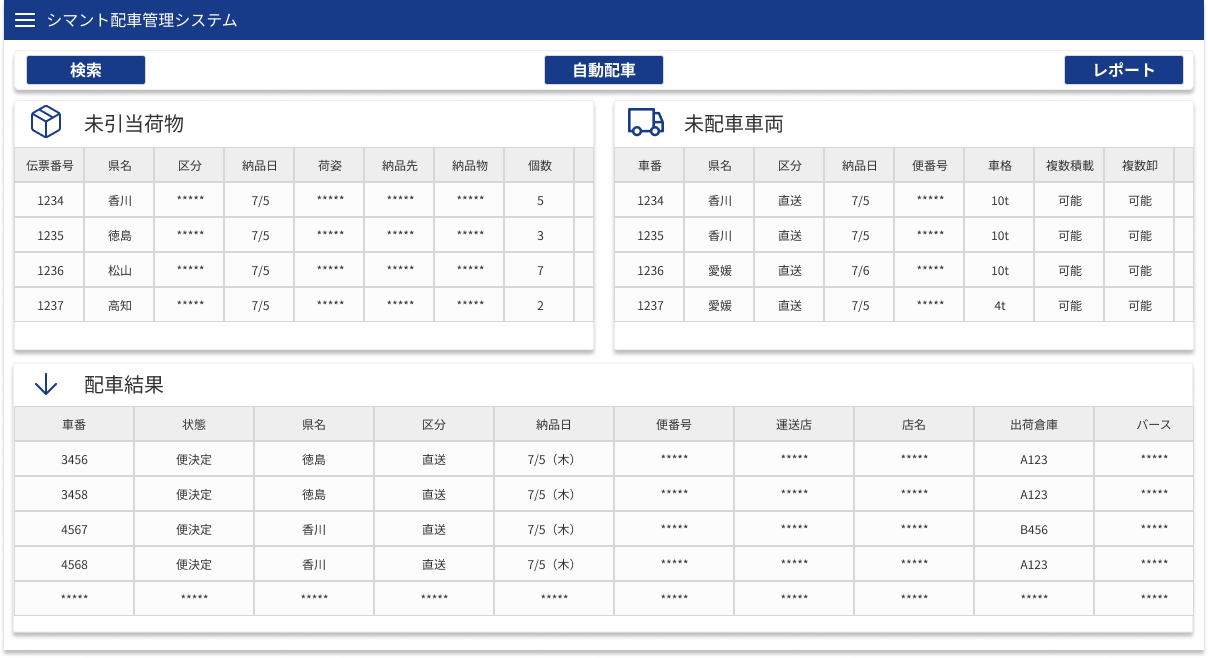Click 4t vehicle class cell

[x=1000, y=305]
